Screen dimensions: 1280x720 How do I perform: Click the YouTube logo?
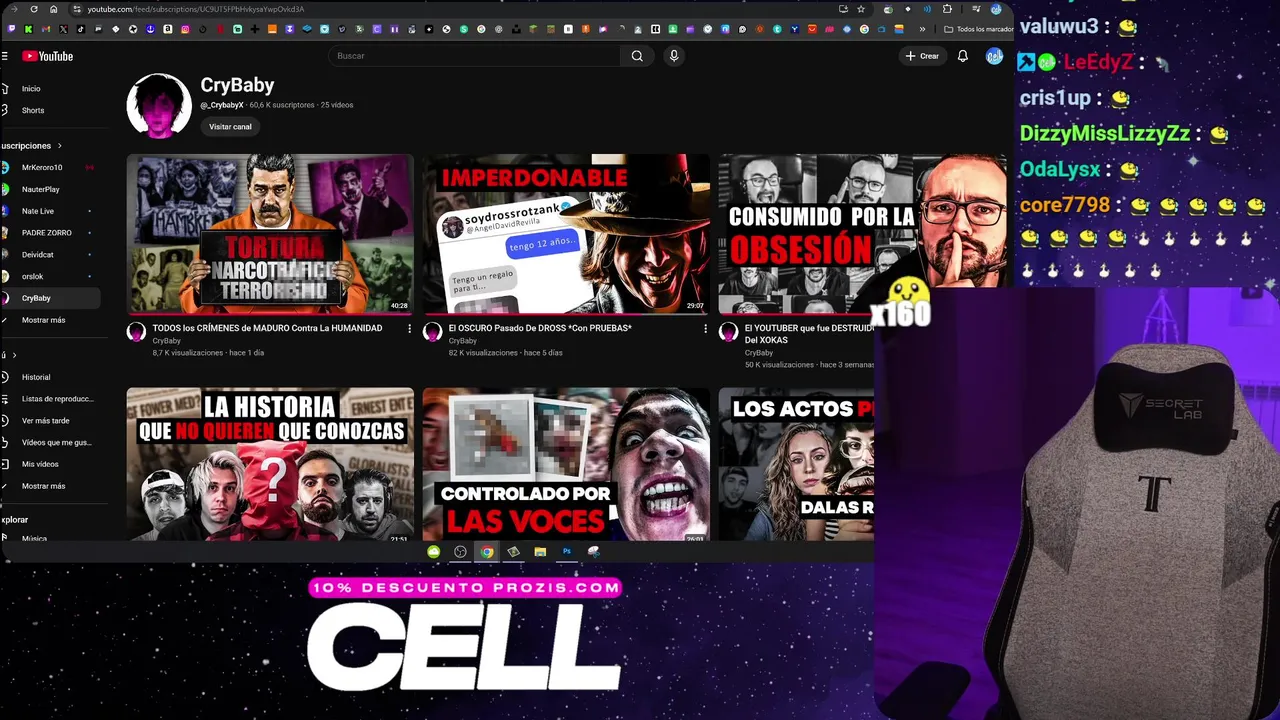coord(48,56)
